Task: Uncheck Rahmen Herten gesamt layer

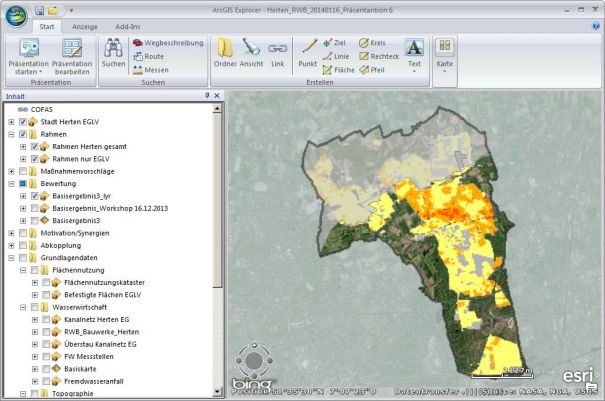Action: (x=35, y=147)
